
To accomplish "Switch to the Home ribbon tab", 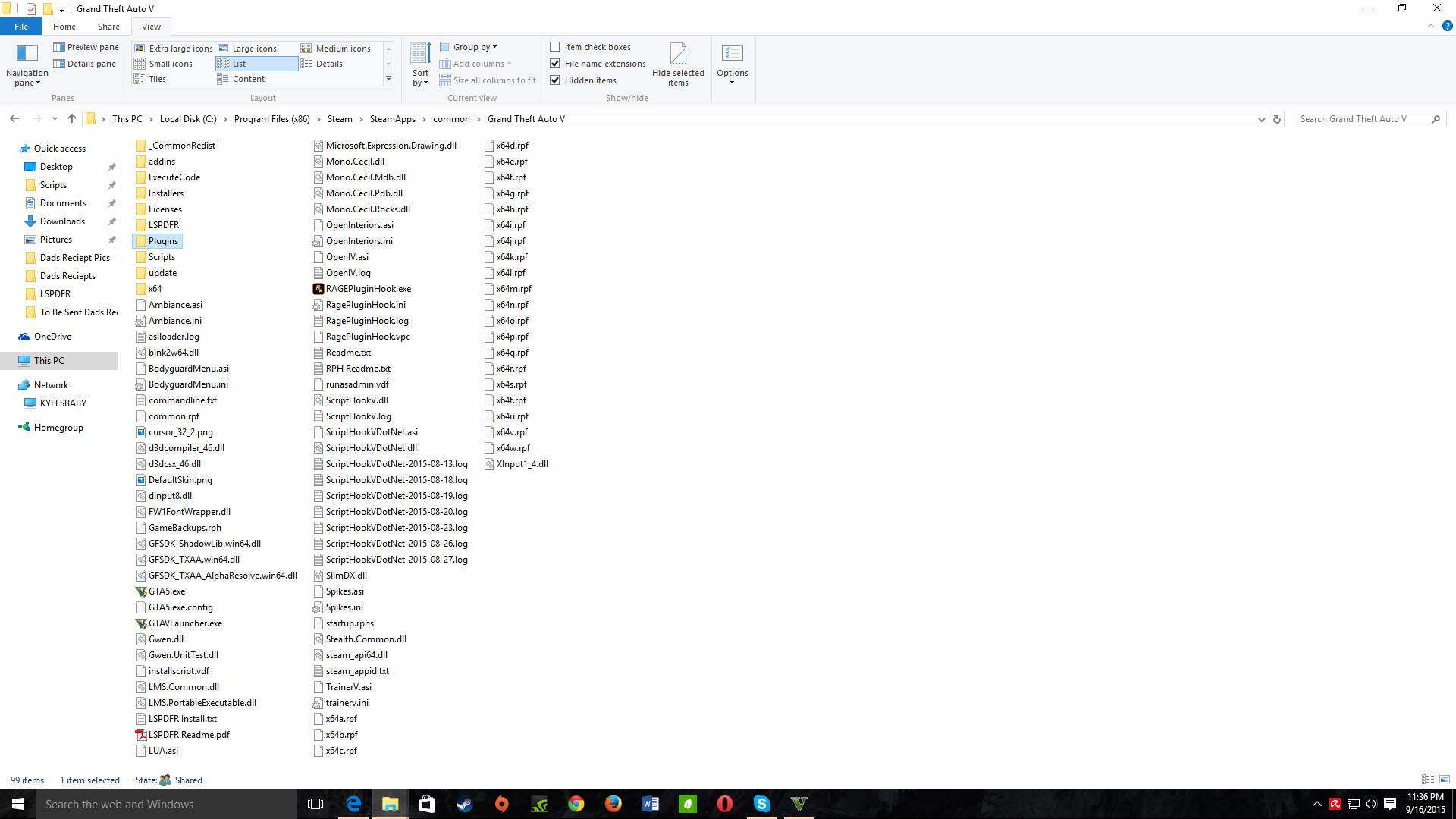I will (64, 27).
